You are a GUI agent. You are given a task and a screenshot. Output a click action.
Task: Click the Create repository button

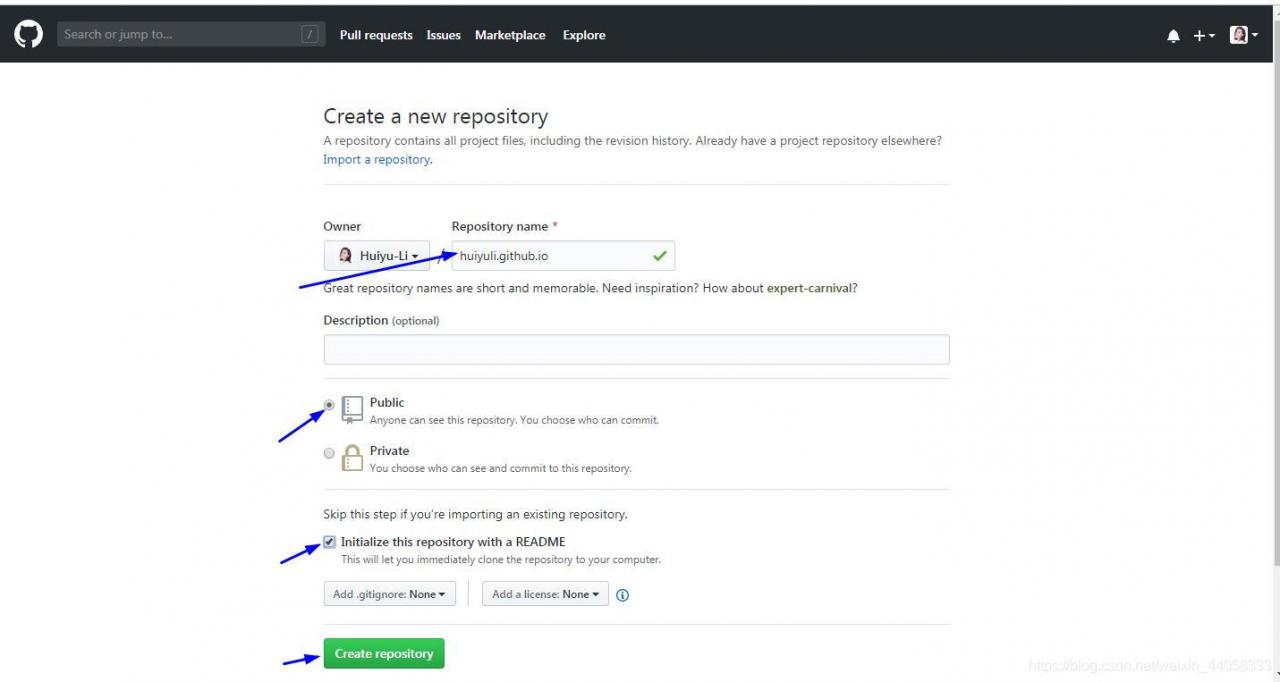[x=384, y=654]
